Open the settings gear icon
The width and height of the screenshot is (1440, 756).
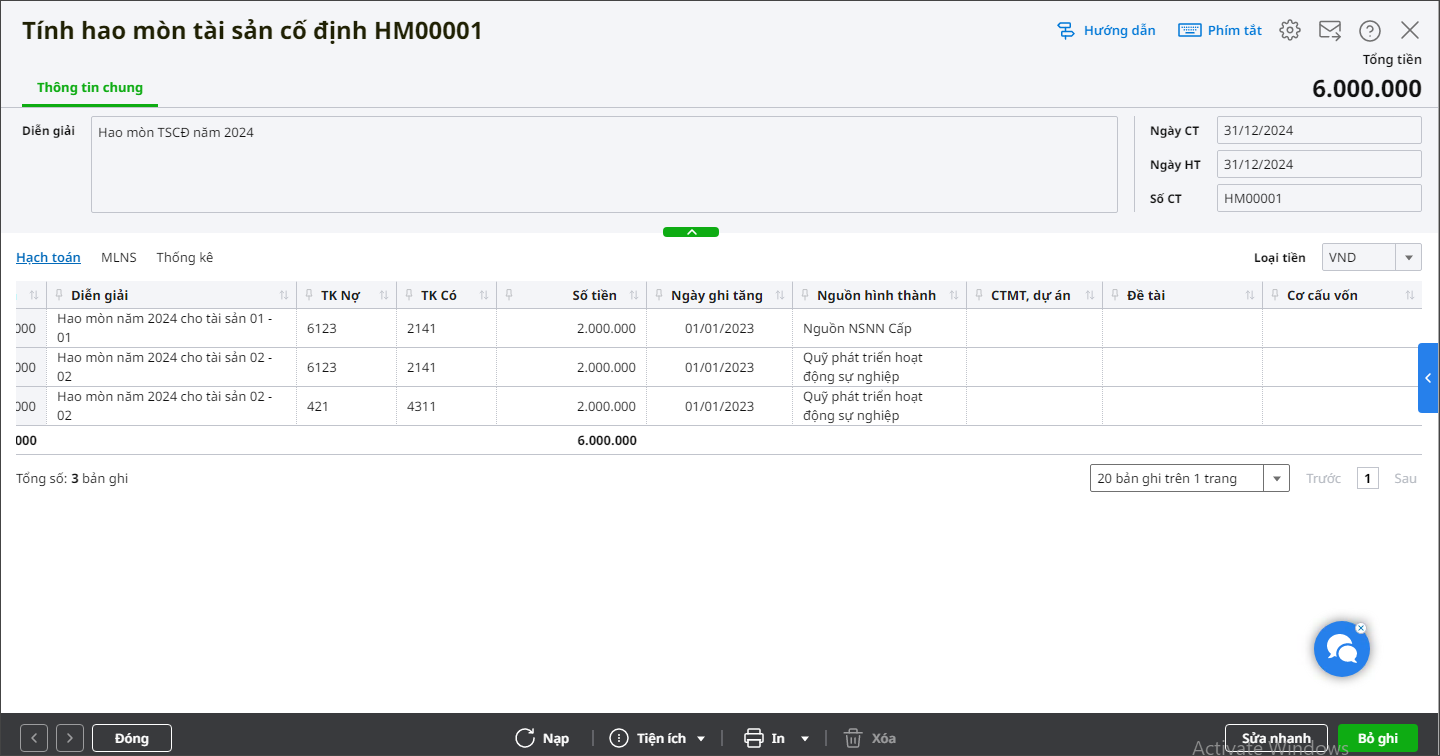[x=1290, y=30]
